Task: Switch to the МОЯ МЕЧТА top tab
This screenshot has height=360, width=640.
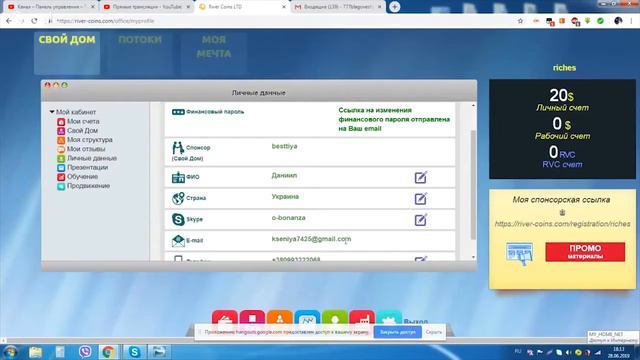Action: [213, 53]
